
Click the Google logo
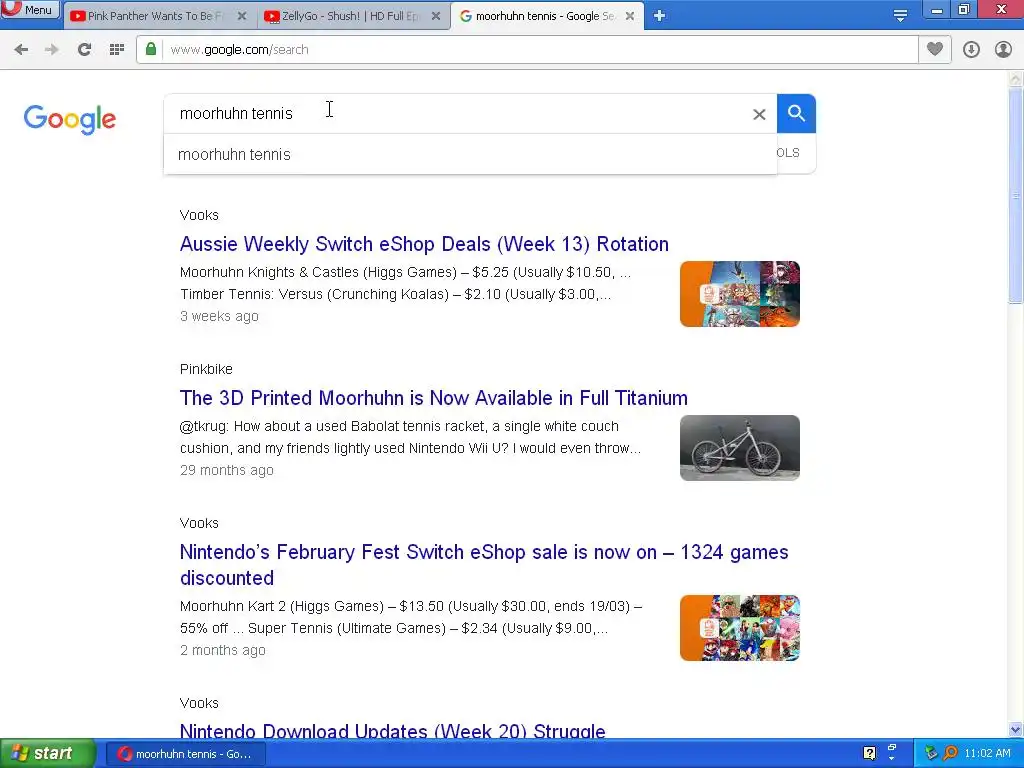pyautogui.click(x=70, y=120)
